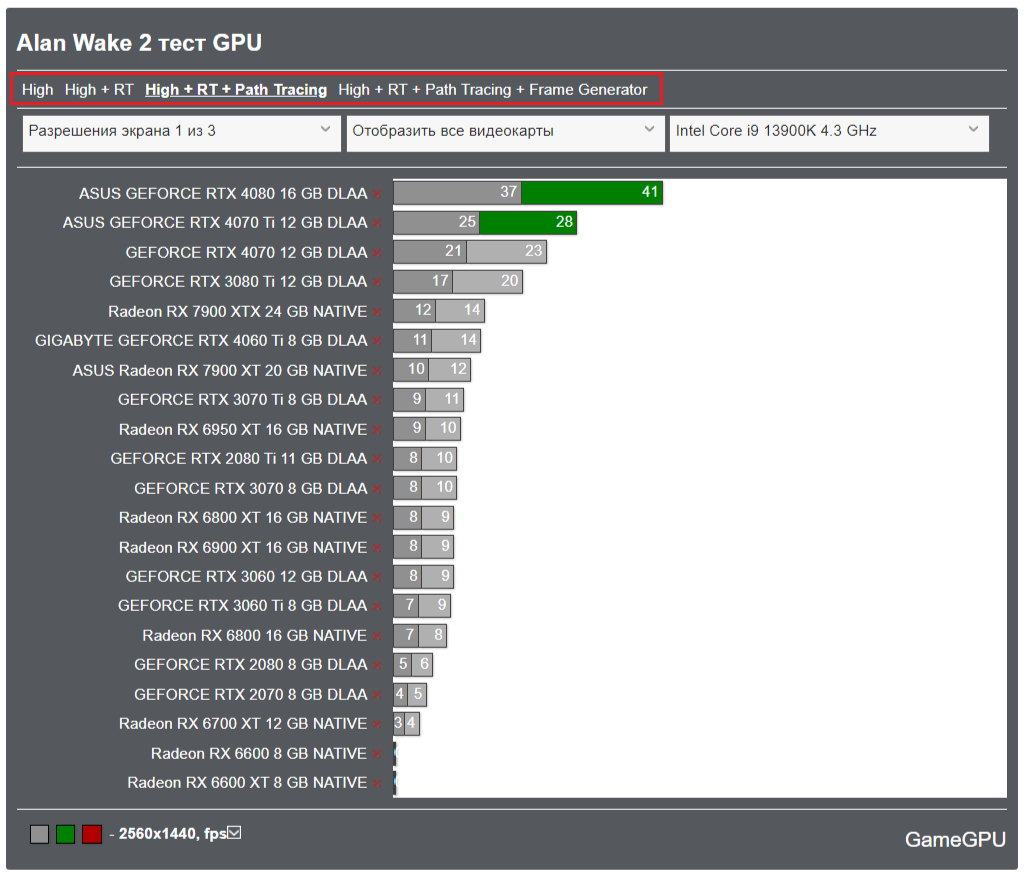Click 'ASUS GEFORCE RTX 4080 16 GB DLAA' label
This screenshot has height=878, width=1025.
coord(223,194)
